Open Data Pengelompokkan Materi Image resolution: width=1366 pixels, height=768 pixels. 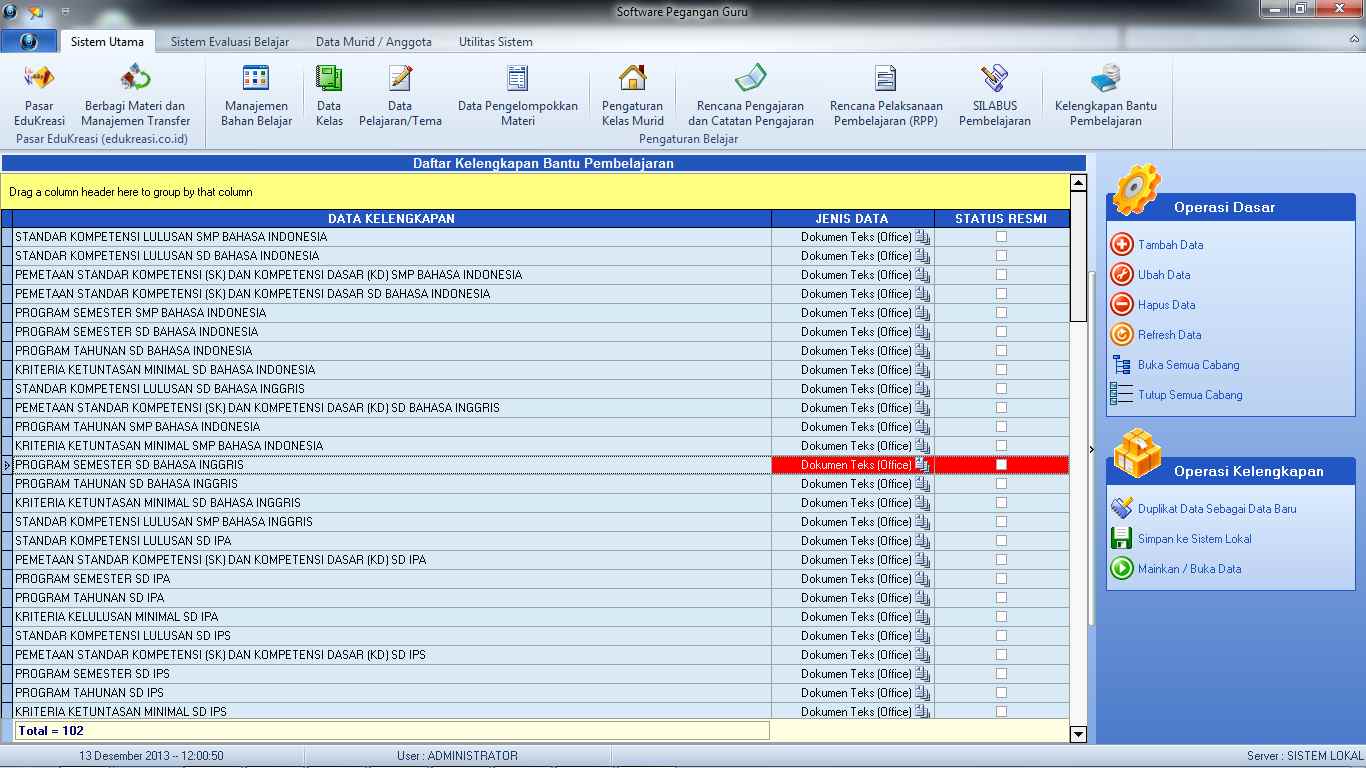(x=518, y=96)
